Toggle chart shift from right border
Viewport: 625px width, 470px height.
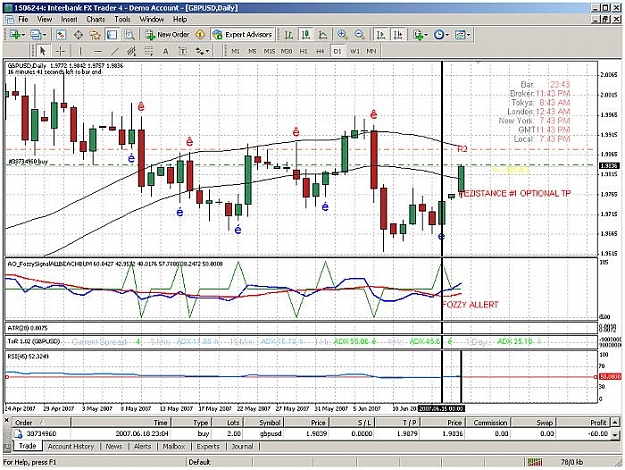(398, 35)
